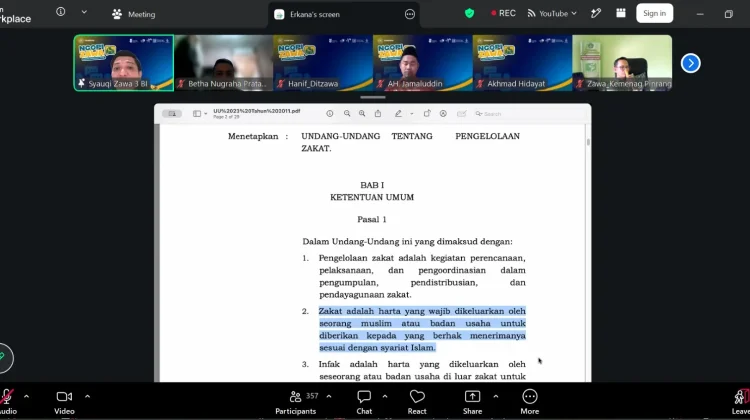Open the annotate pencil tool
Screen dimensions: 750x420
coord(596,13)
